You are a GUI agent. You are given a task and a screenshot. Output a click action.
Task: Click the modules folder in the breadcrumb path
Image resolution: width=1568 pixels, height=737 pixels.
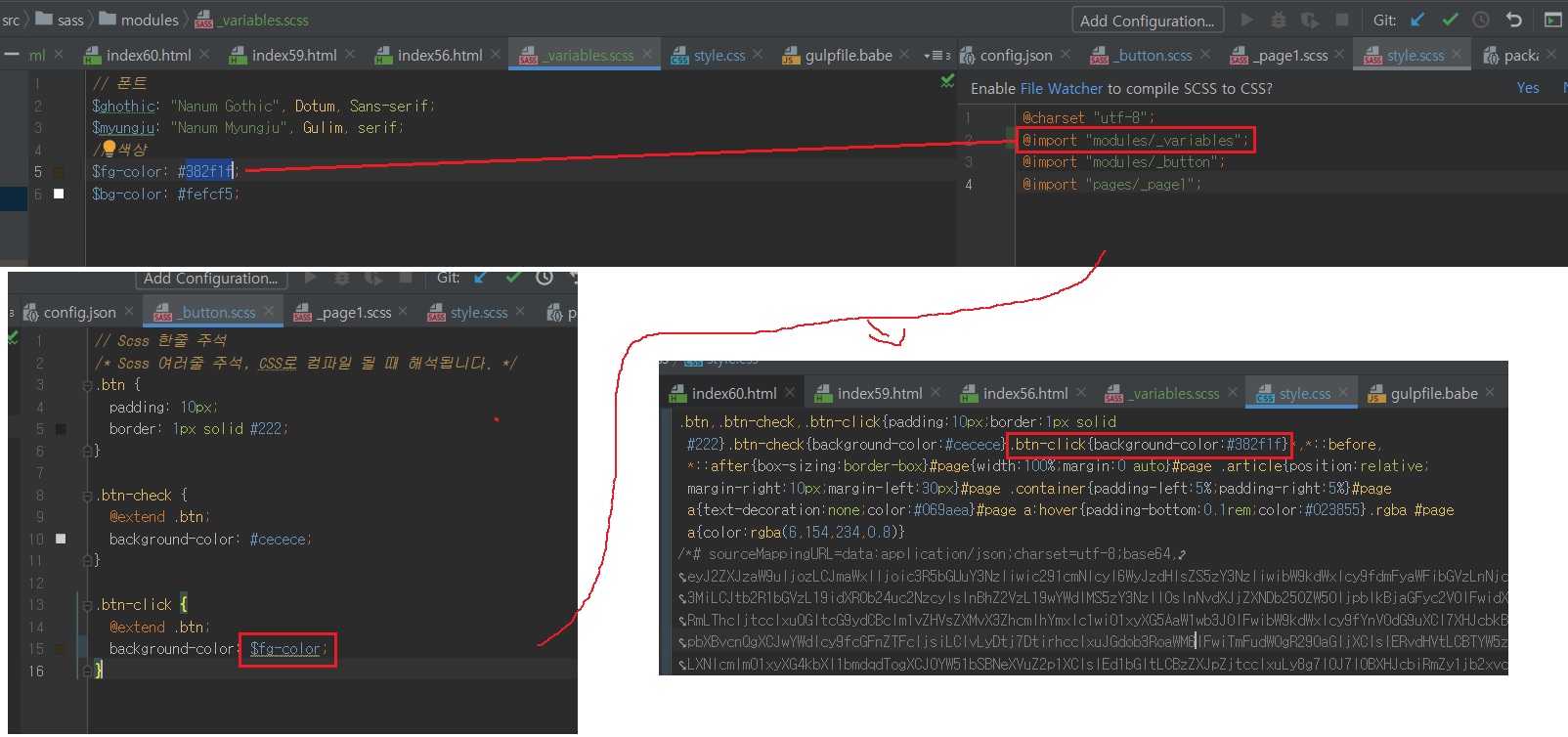point(149,20)
